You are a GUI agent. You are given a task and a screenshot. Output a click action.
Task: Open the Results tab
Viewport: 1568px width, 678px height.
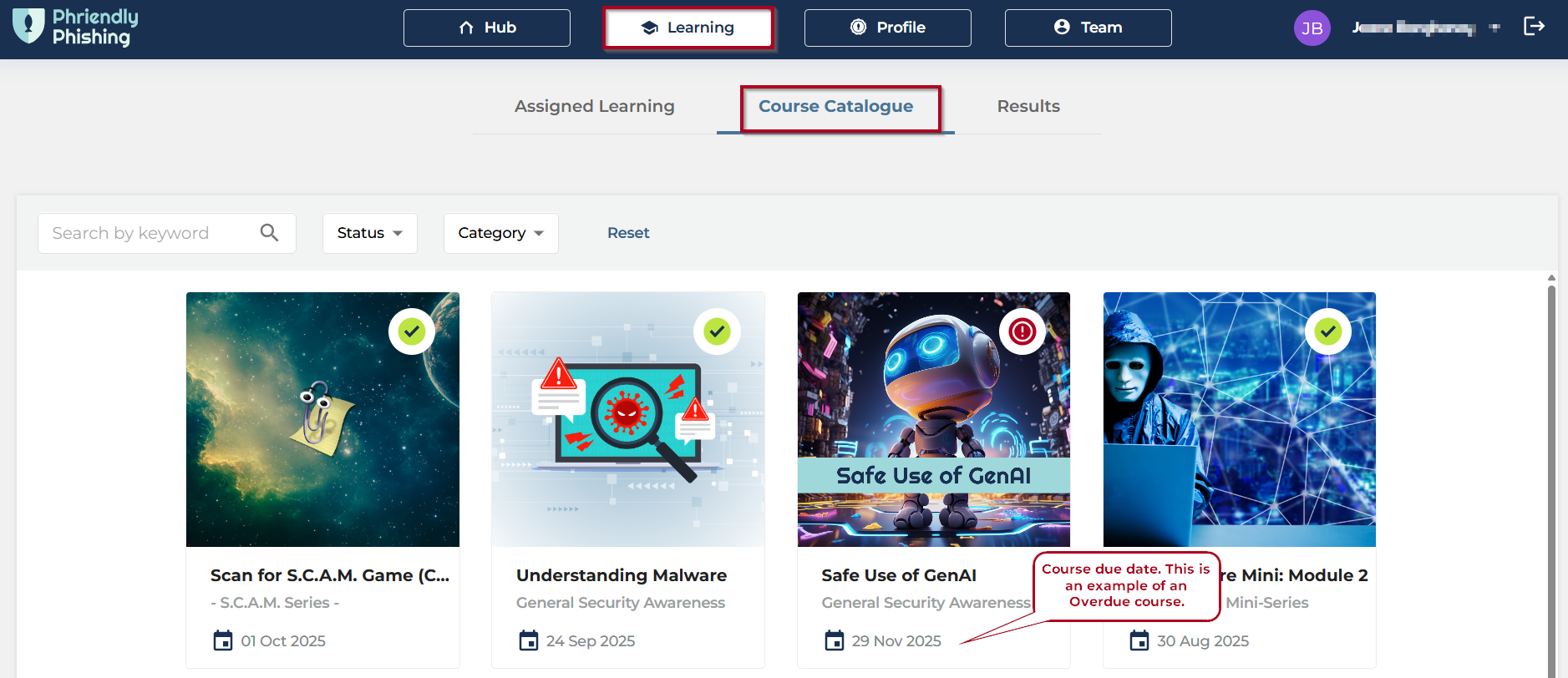[1028, 106]
